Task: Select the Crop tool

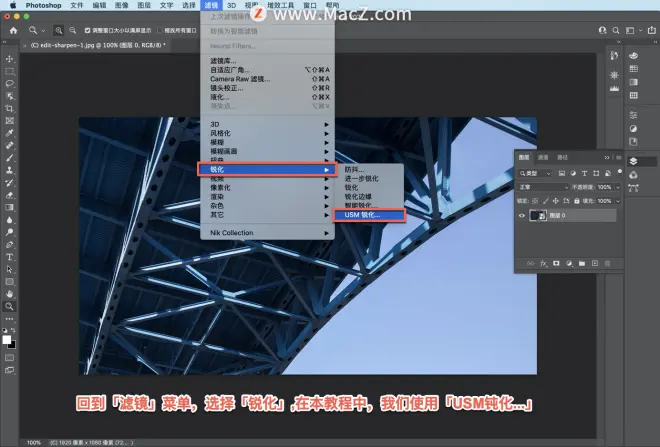Action: pos(9,108)
